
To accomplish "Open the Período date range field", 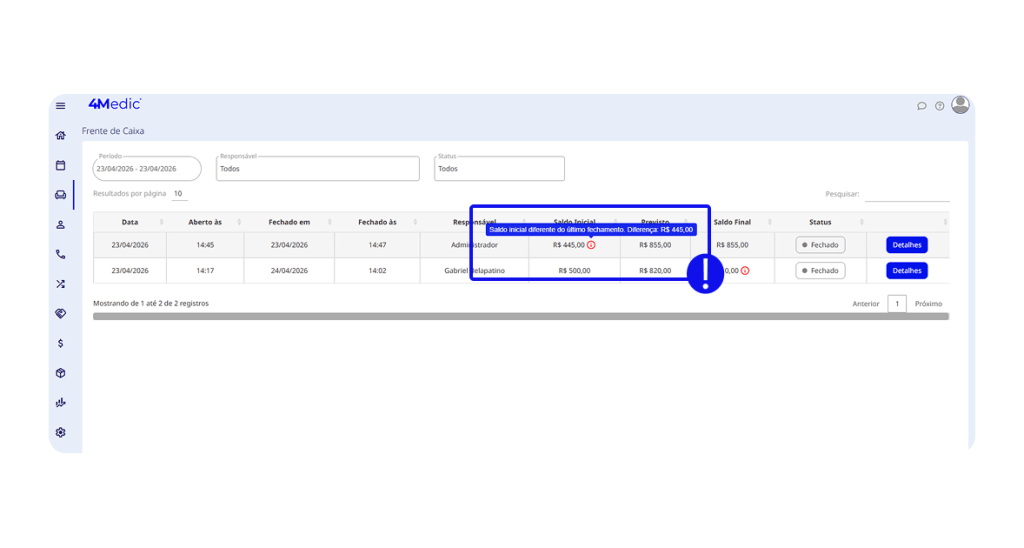I will click(x=146, y=169).
